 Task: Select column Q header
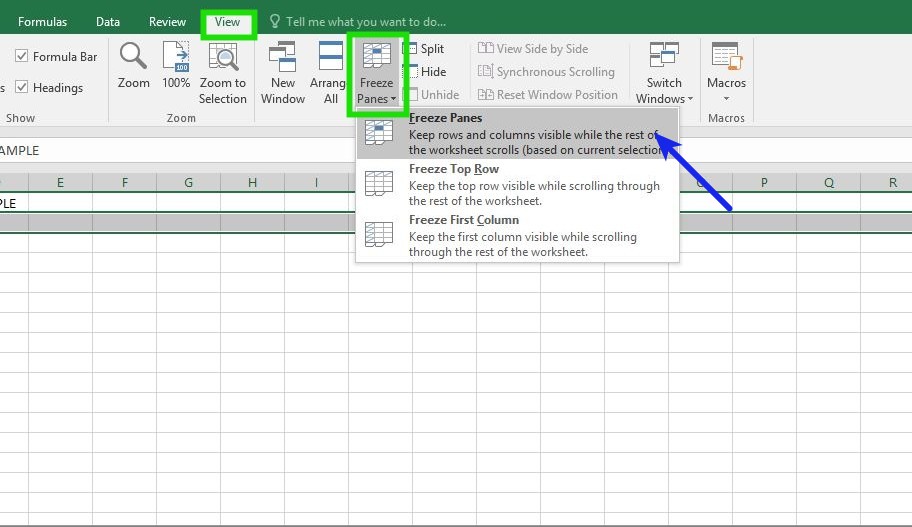(829, 183)
